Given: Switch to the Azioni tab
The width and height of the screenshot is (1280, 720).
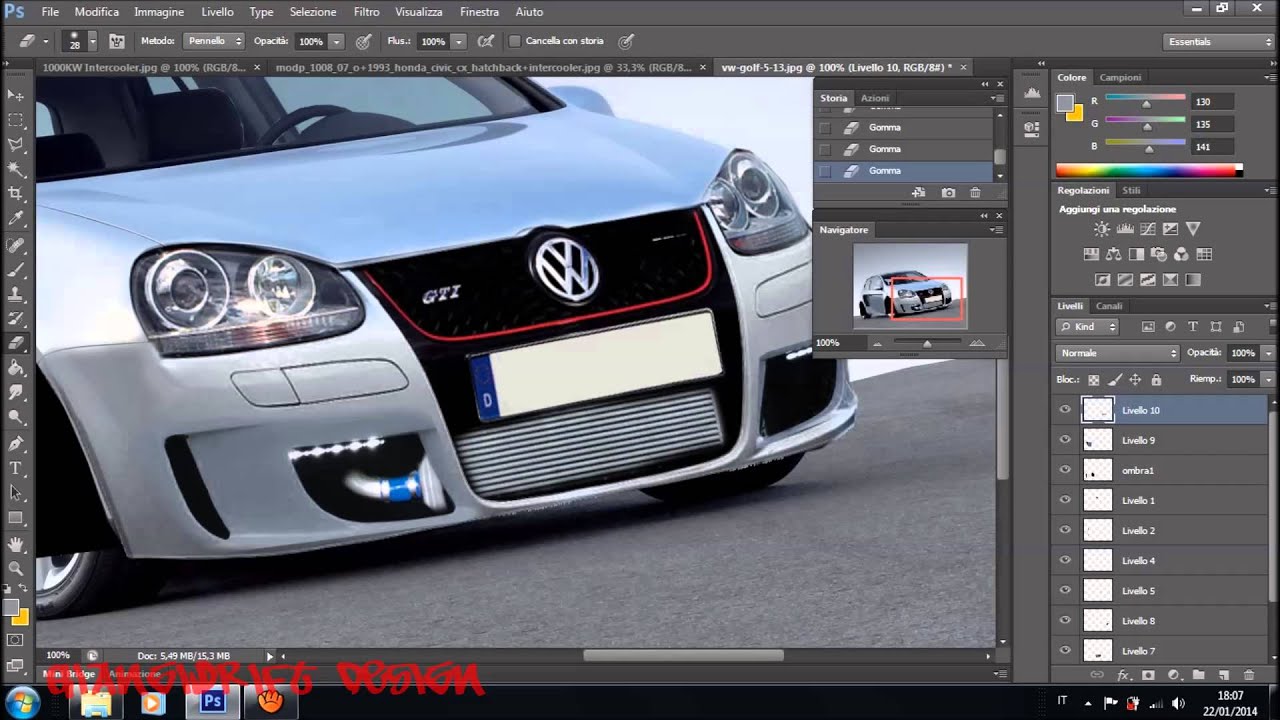Looking at the screenshot, I should coord(875,98).
